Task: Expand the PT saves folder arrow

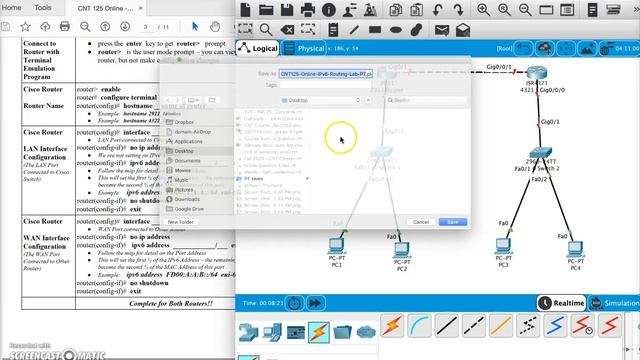Action: tap(307, 179)
